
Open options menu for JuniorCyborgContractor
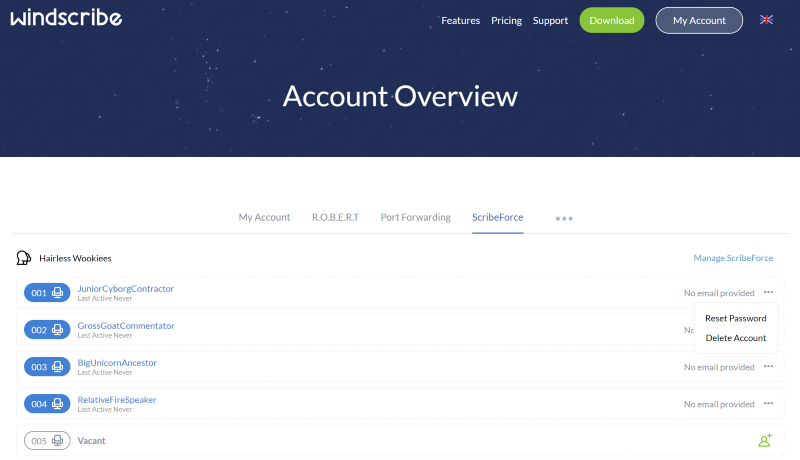pos(768,292)
